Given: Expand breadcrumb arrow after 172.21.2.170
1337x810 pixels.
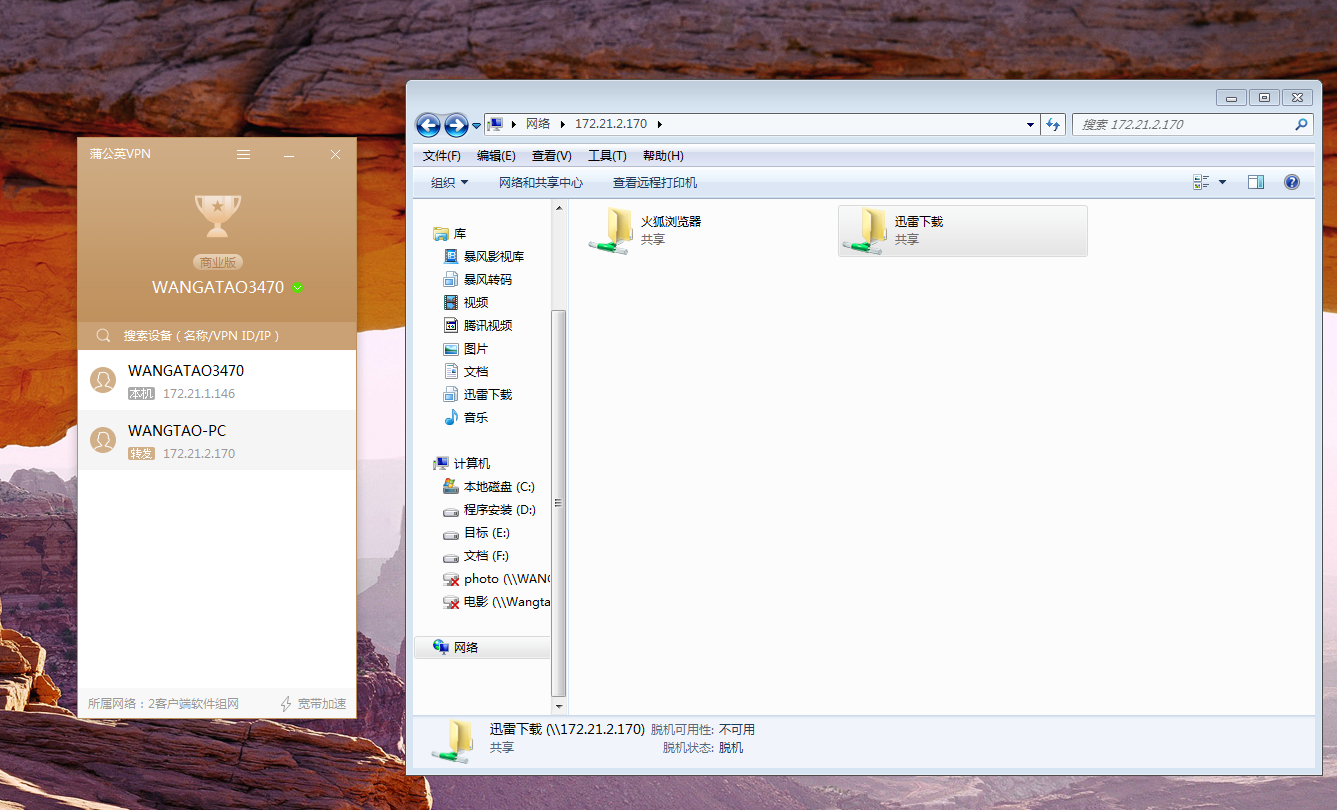Looking at the screenshot, I should click(660, 124).
